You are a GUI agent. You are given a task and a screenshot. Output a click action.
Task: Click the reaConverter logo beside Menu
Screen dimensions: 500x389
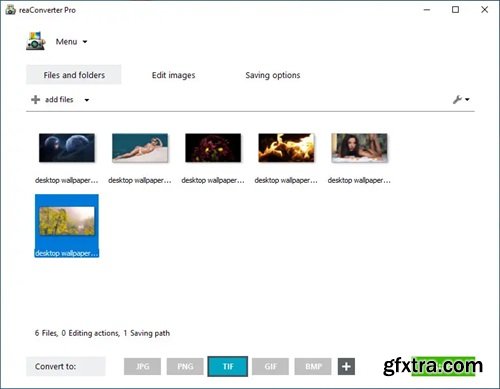(35, 41)
